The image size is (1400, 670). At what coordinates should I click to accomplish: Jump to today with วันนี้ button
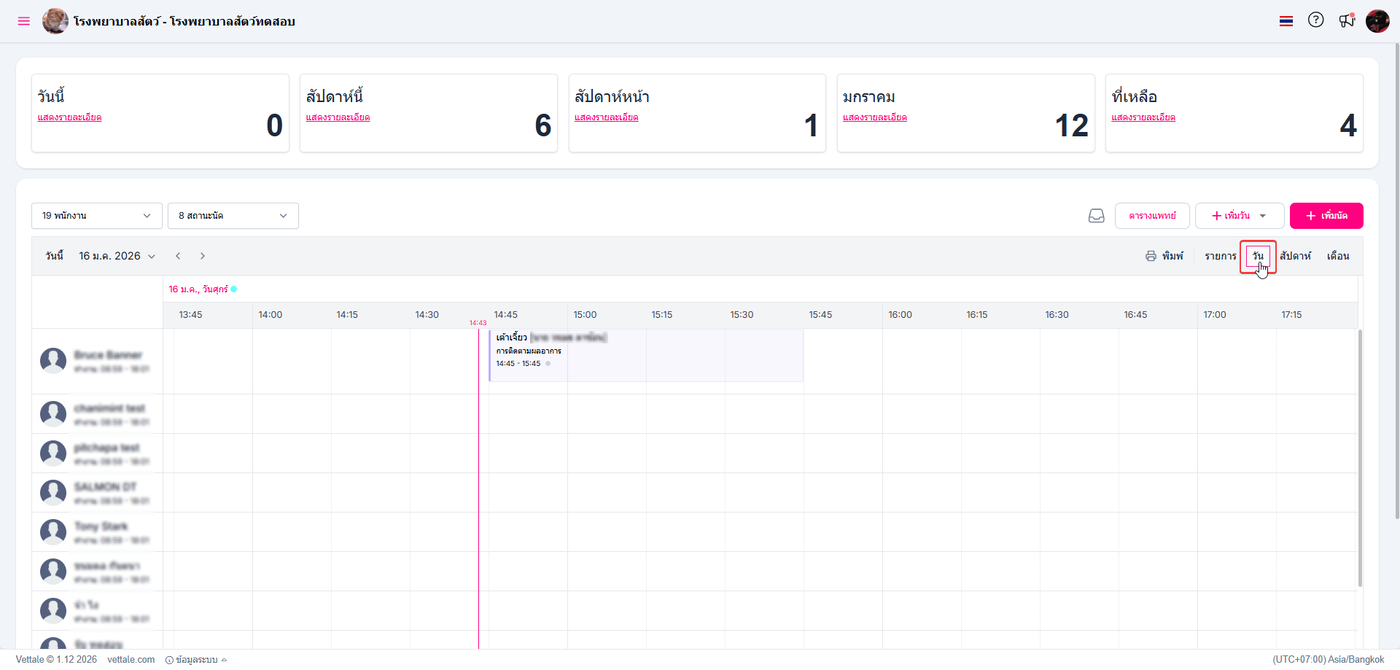(x=55, y=256)
